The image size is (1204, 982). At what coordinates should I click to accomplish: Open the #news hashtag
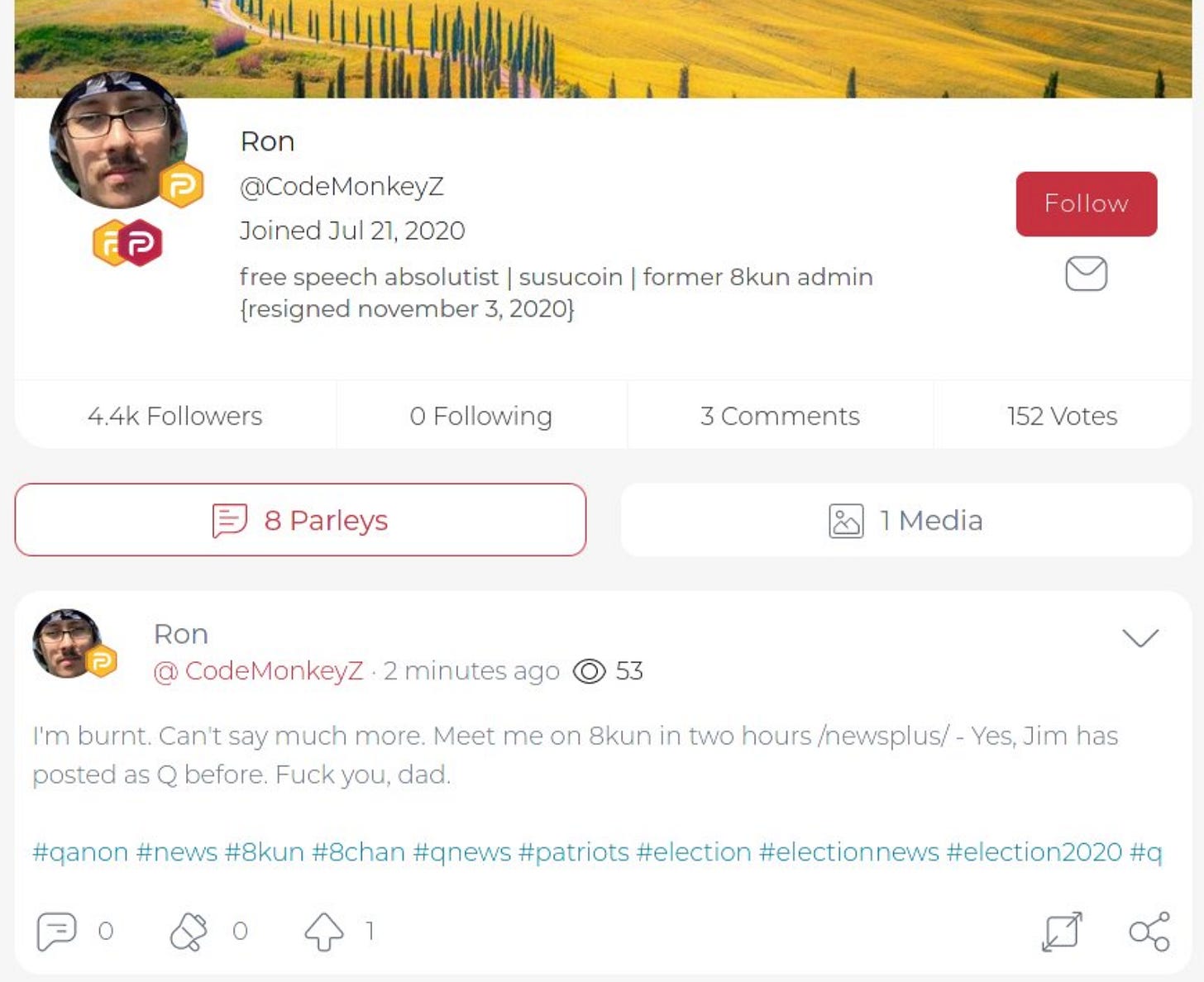pyautogui.click(x=176, y=852)
